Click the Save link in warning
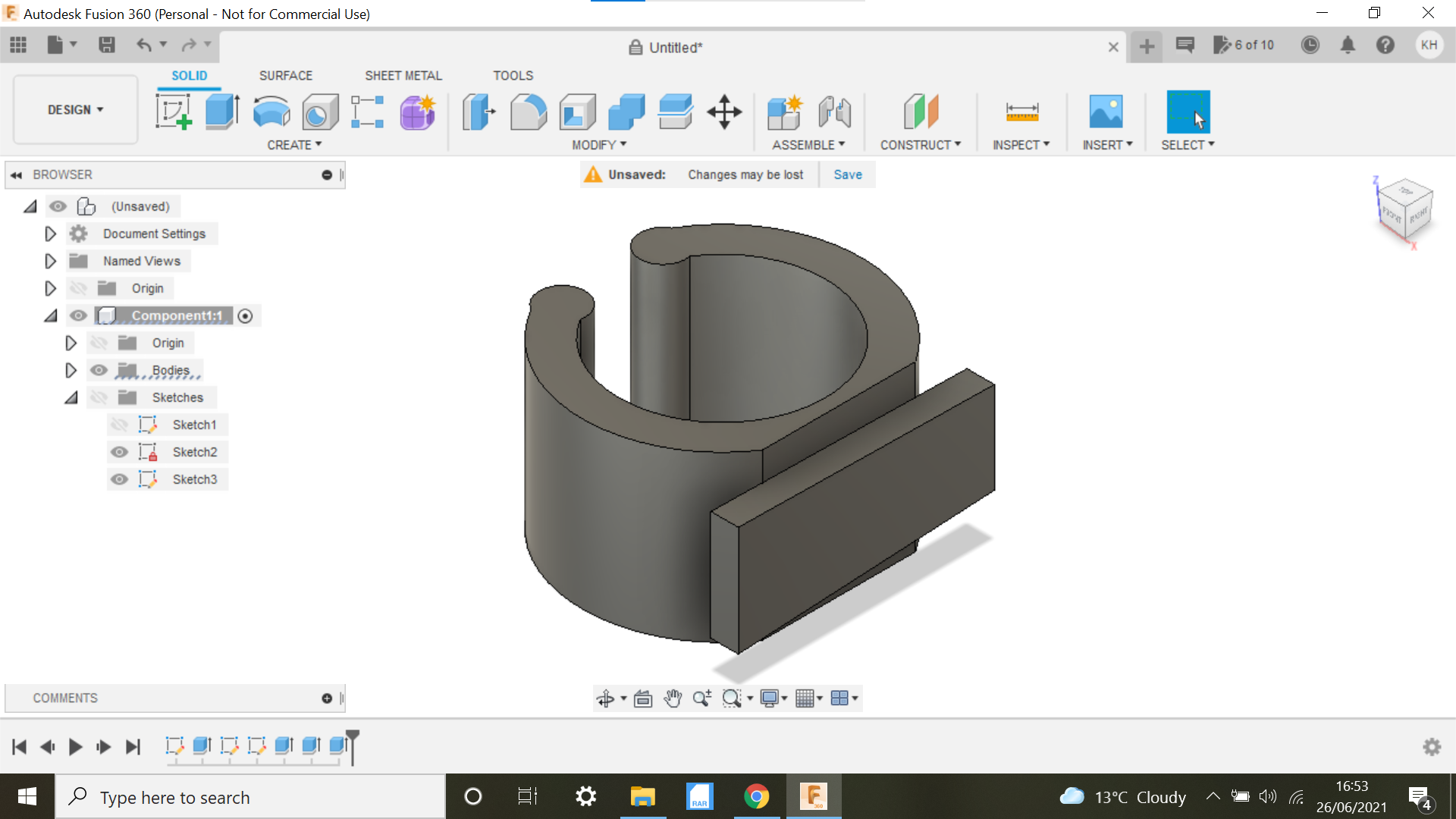The width and height of the screenshot is (1456, 819). [848, 174]
